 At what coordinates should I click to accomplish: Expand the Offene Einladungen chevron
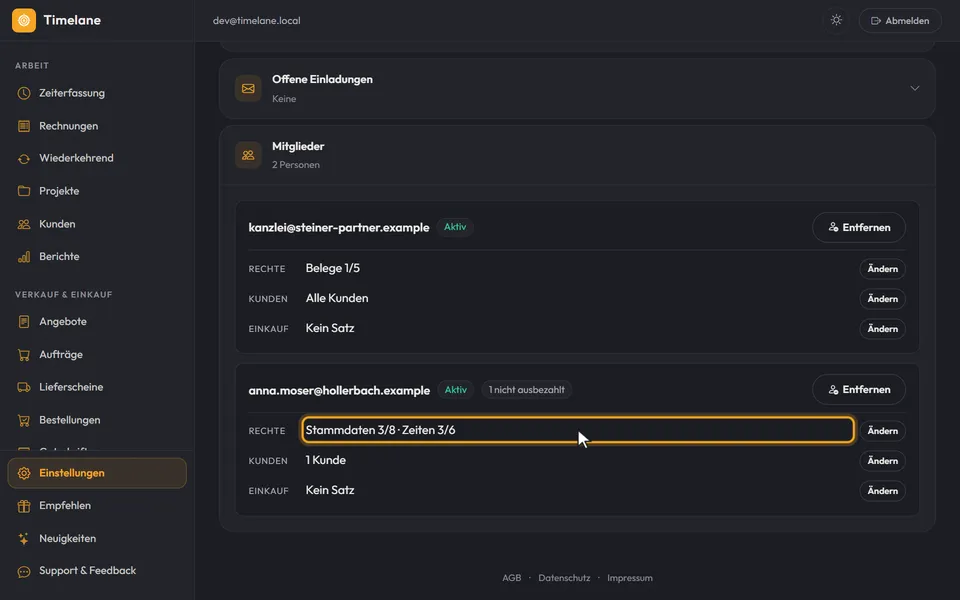[x=915, y=88]
